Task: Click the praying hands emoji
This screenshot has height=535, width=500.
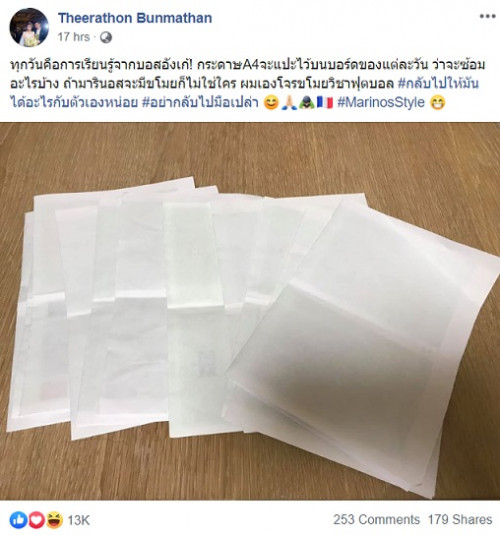Action: click(289, 103)
